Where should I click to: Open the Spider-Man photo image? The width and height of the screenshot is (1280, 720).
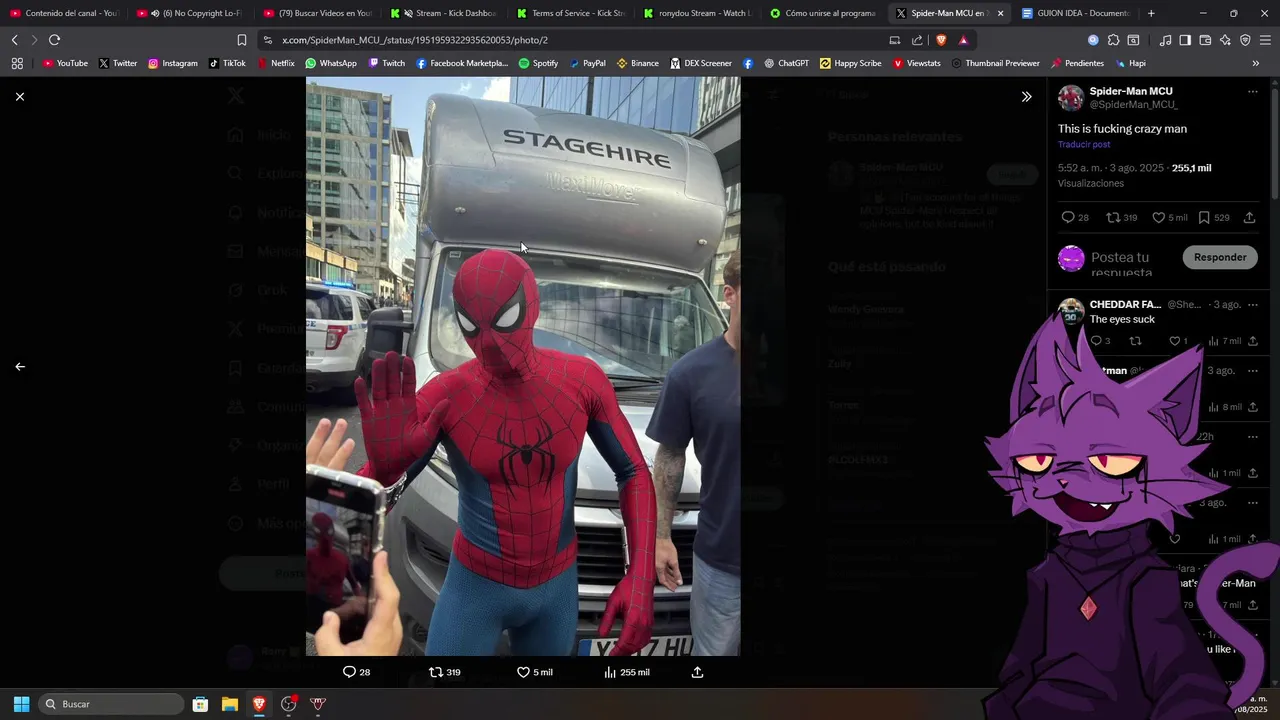coord(523,367)
